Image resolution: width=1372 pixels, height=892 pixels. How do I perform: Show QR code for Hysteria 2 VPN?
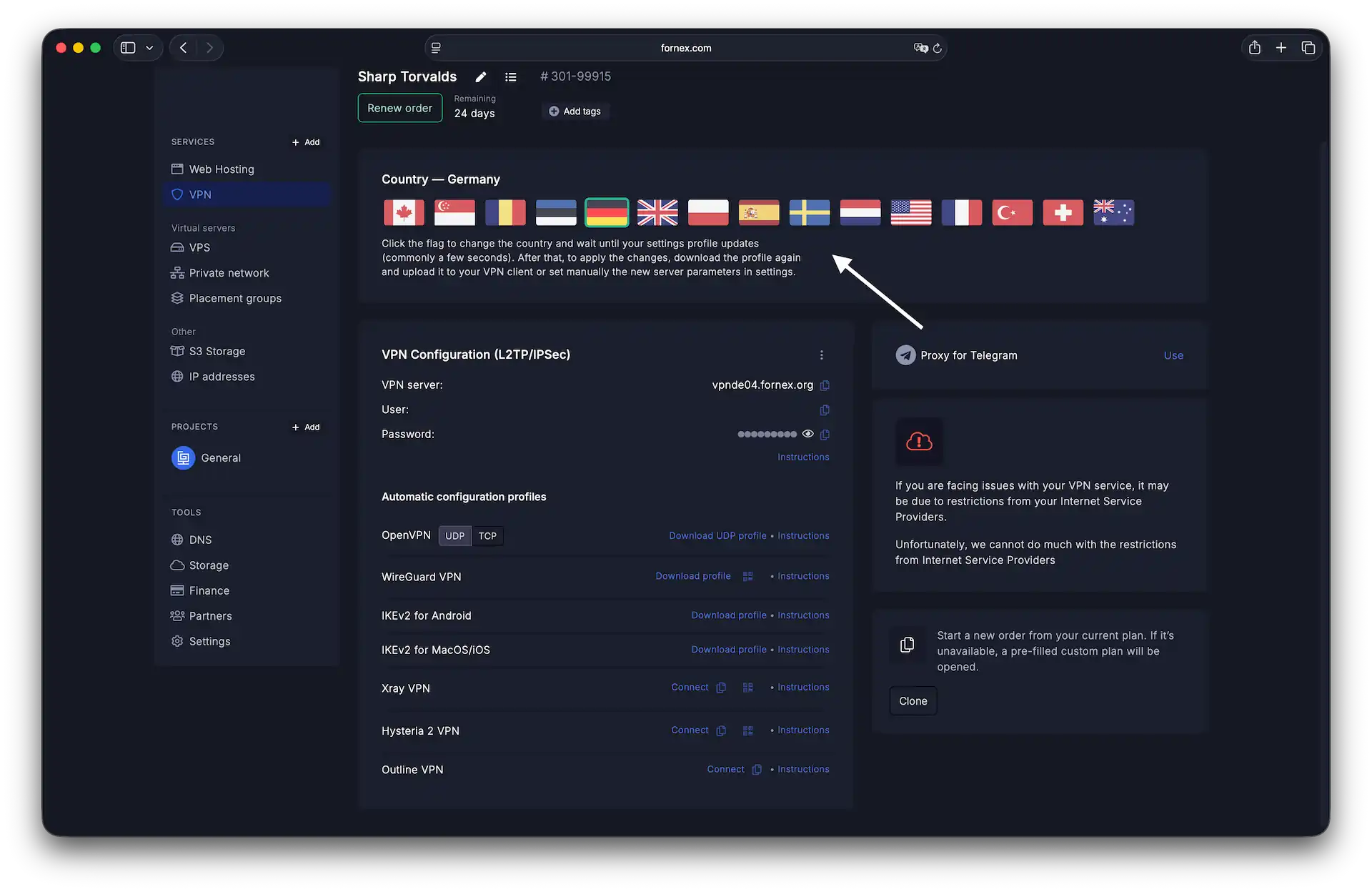(x=748, y=730)
